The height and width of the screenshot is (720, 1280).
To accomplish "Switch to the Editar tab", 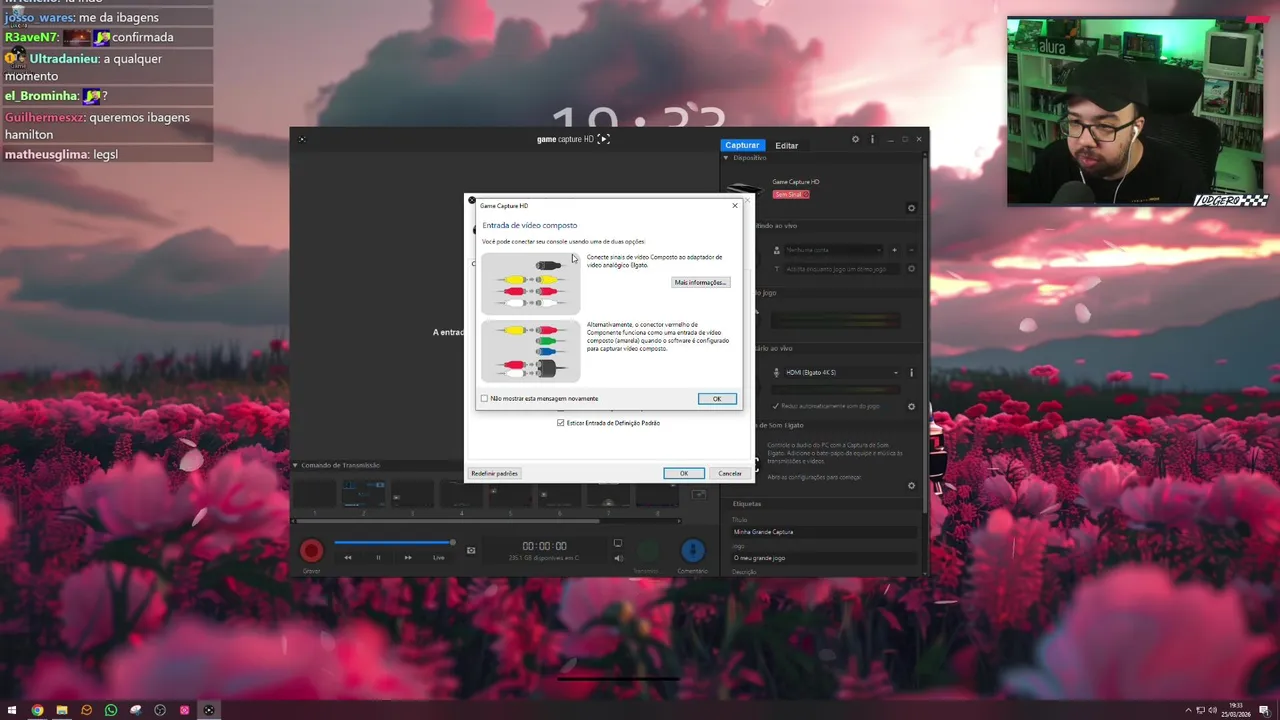I will (x=787, y=145).
